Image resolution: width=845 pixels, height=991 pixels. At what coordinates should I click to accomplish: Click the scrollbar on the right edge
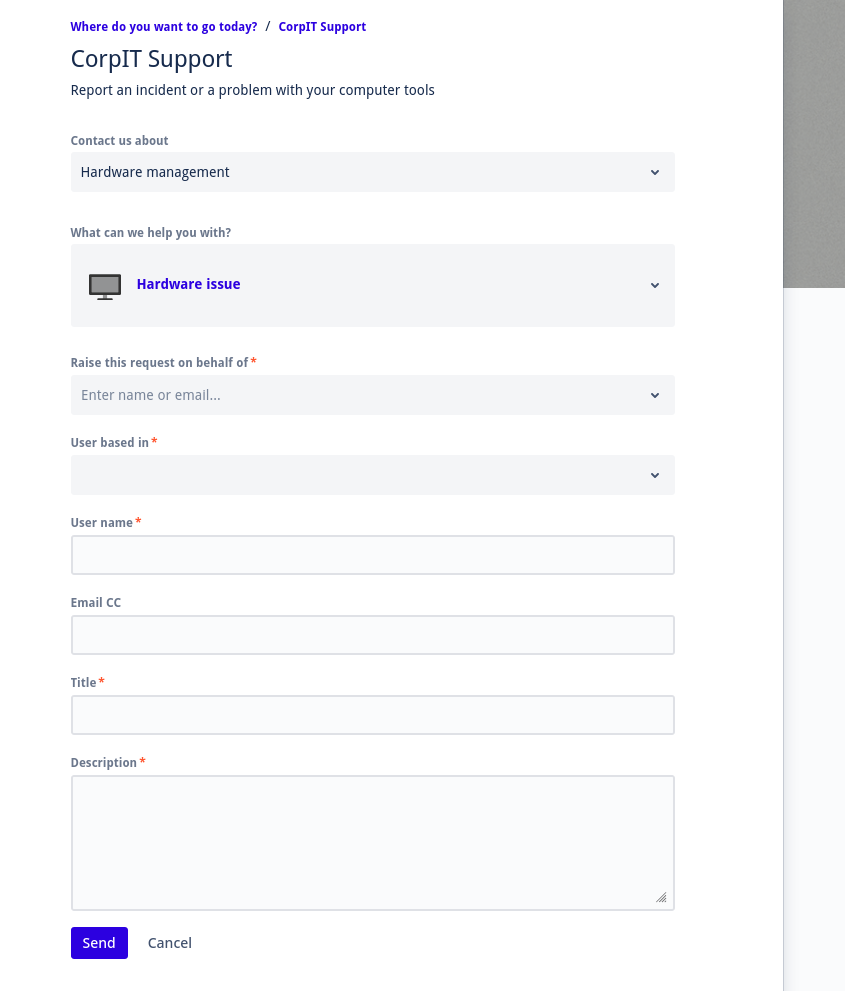(x=813, y=145)
